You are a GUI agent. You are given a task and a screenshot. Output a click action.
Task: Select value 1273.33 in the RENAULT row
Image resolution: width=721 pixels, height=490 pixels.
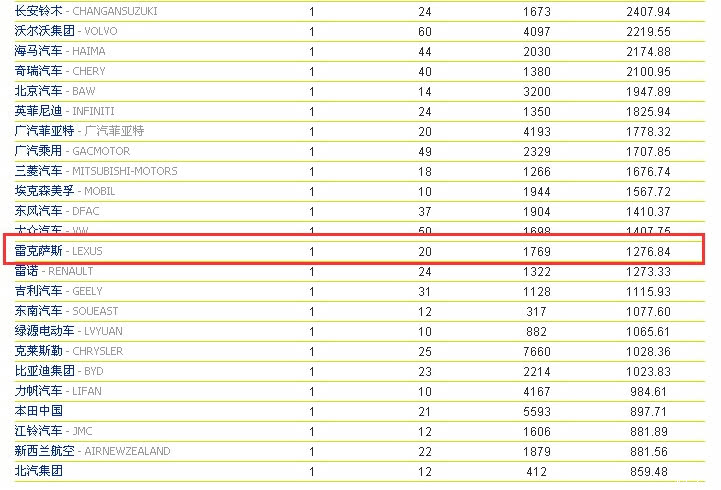648,272
